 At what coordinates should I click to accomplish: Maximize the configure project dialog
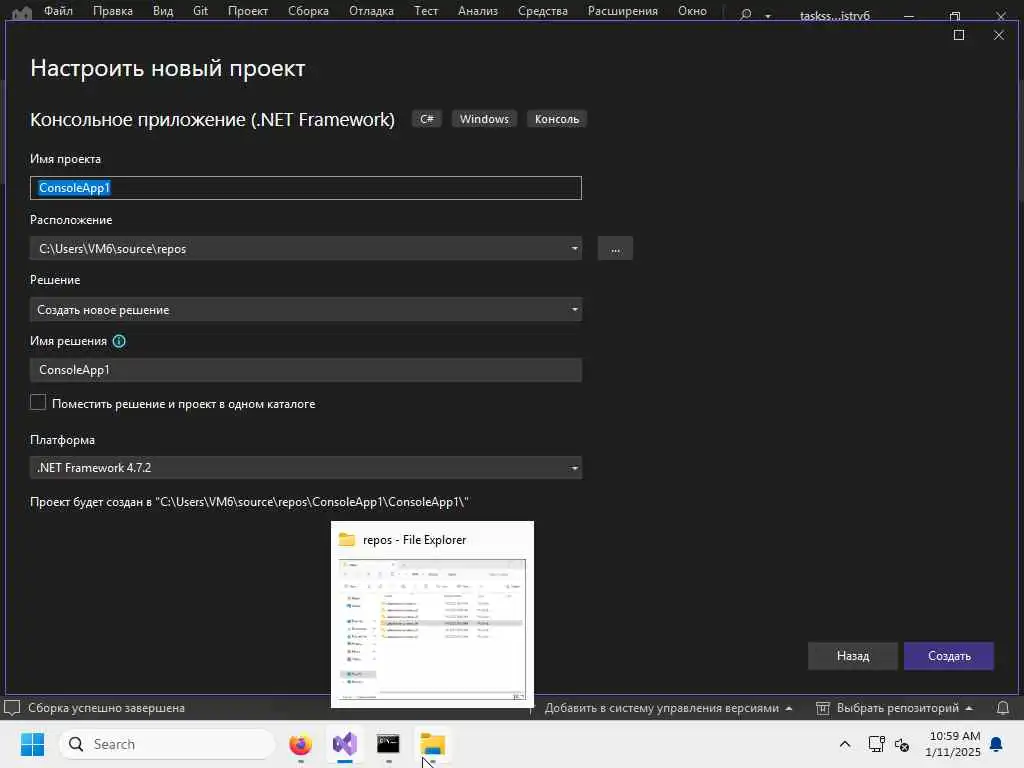(959, 35)
